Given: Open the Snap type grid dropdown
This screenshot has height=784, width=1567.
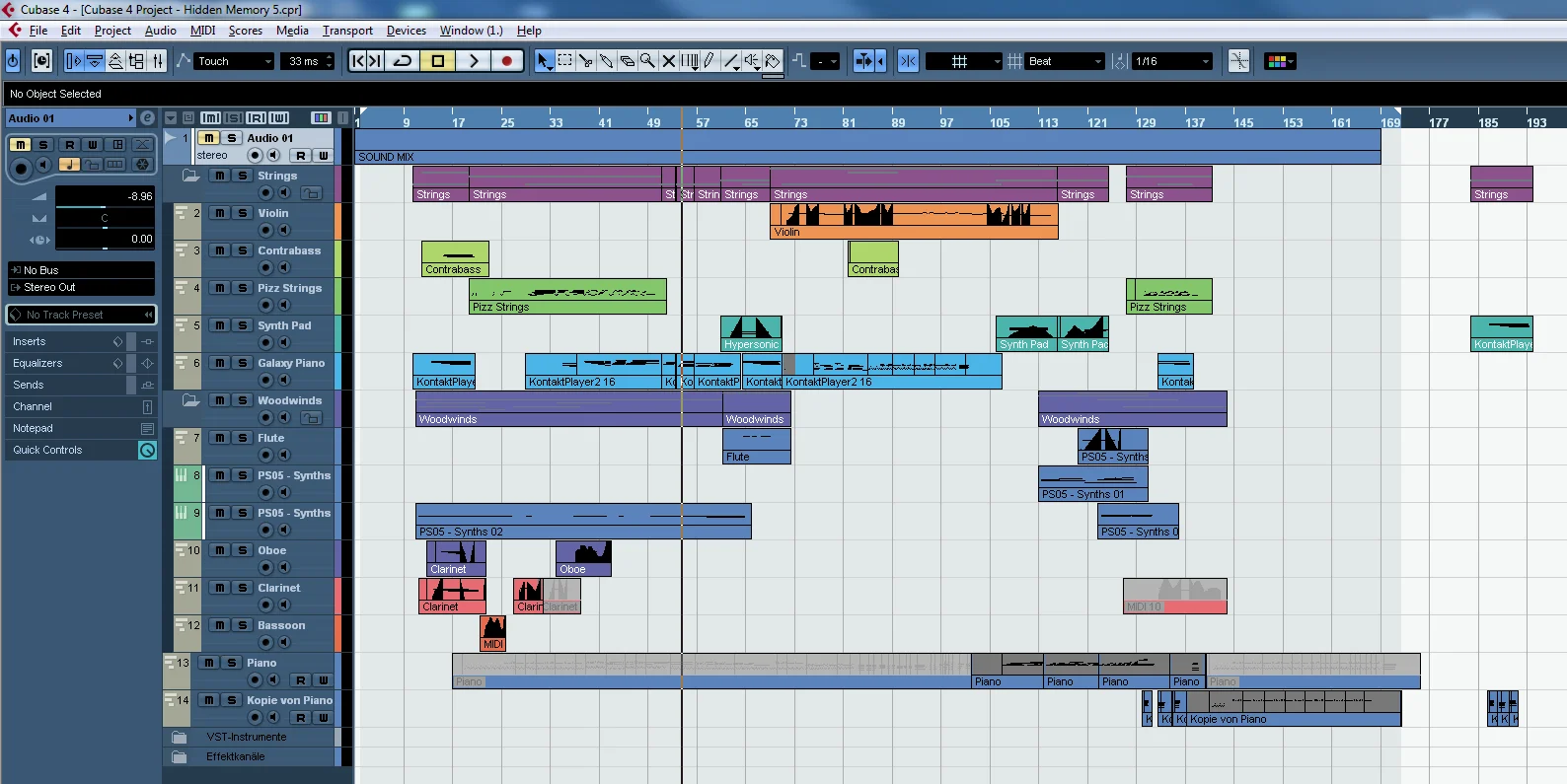Looking at the screenshot, I should tap(964, 61).
